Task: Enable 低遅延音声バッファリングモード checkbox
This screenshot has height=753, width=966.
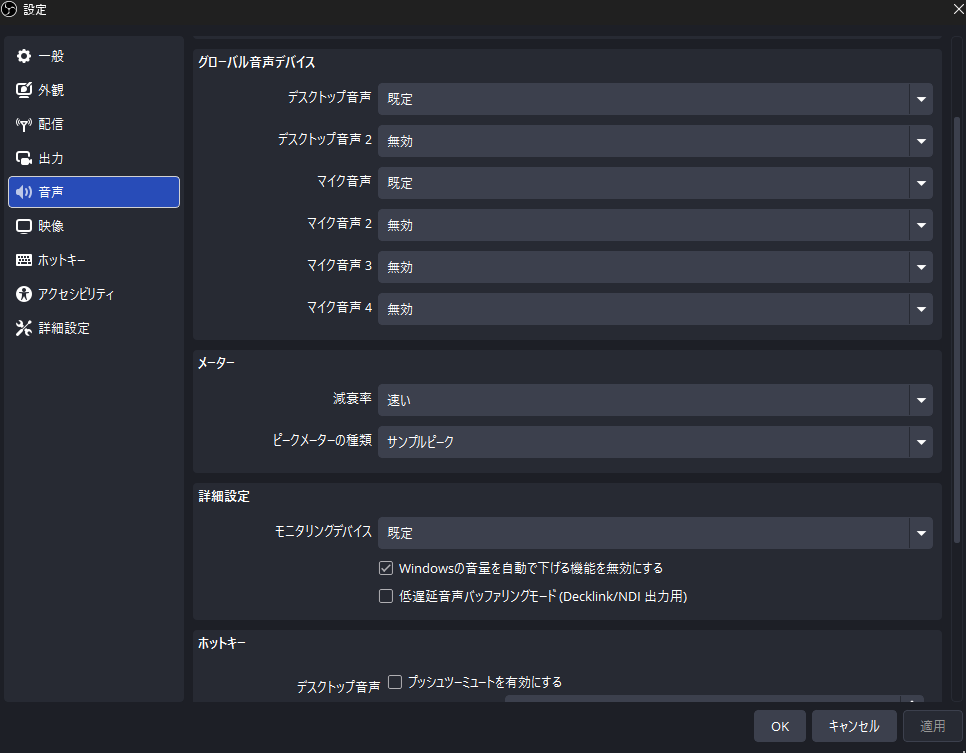Action: tap(386, 596)
